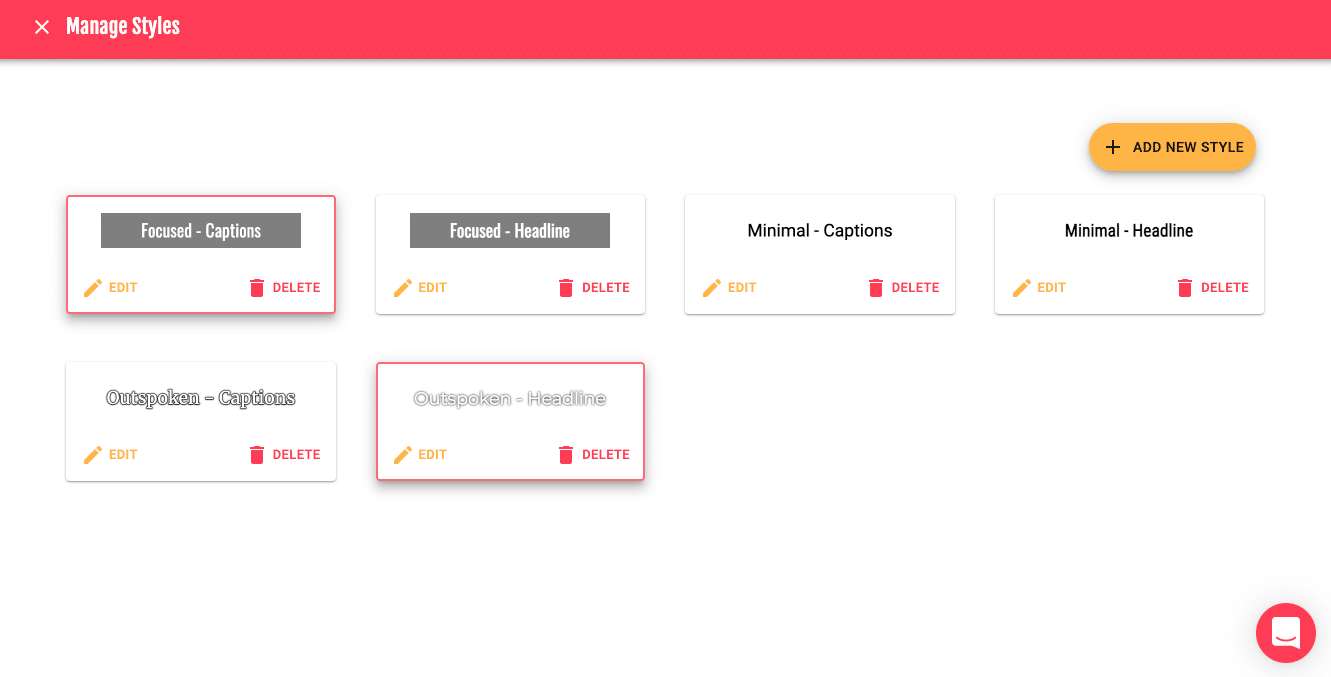1331x677 pixels.
Task: Select the Minimal - Captions style card
Action: tap(820, 254)
